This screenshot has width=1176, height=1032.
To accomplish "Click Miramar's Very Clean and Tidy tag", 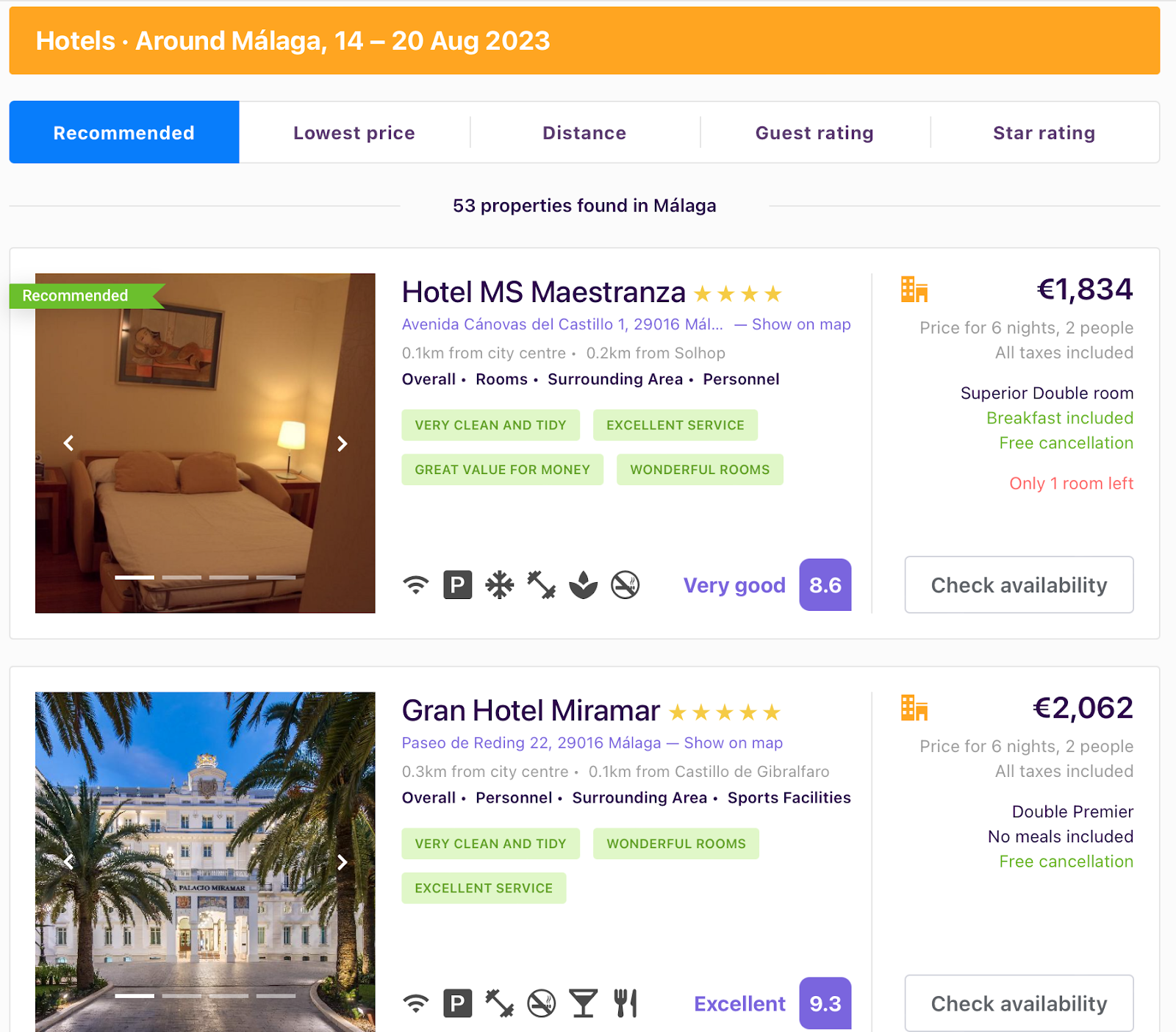I will click(490, 844).
